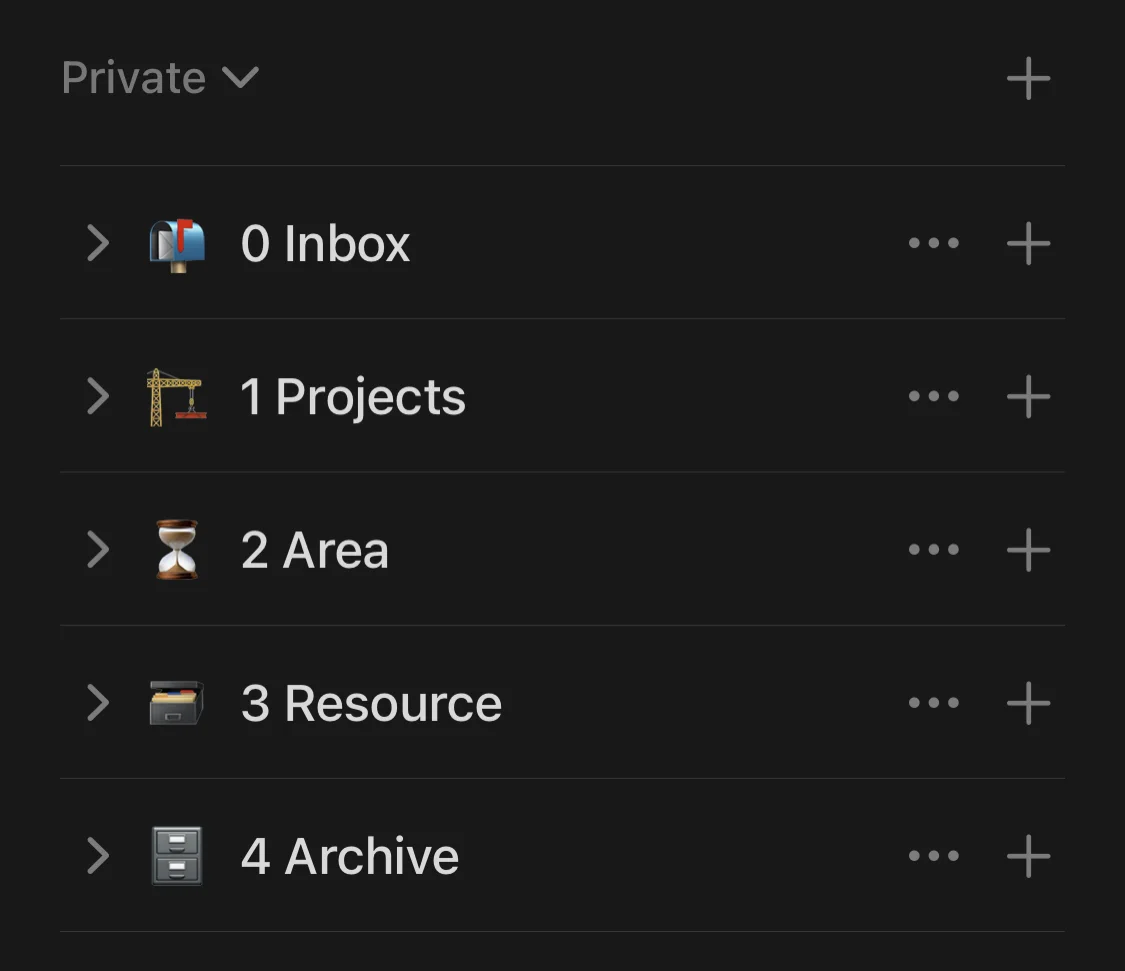Add a subpage inside 1 Projects
Viewport: 1125px width, 971px height.
point(1028,396)
